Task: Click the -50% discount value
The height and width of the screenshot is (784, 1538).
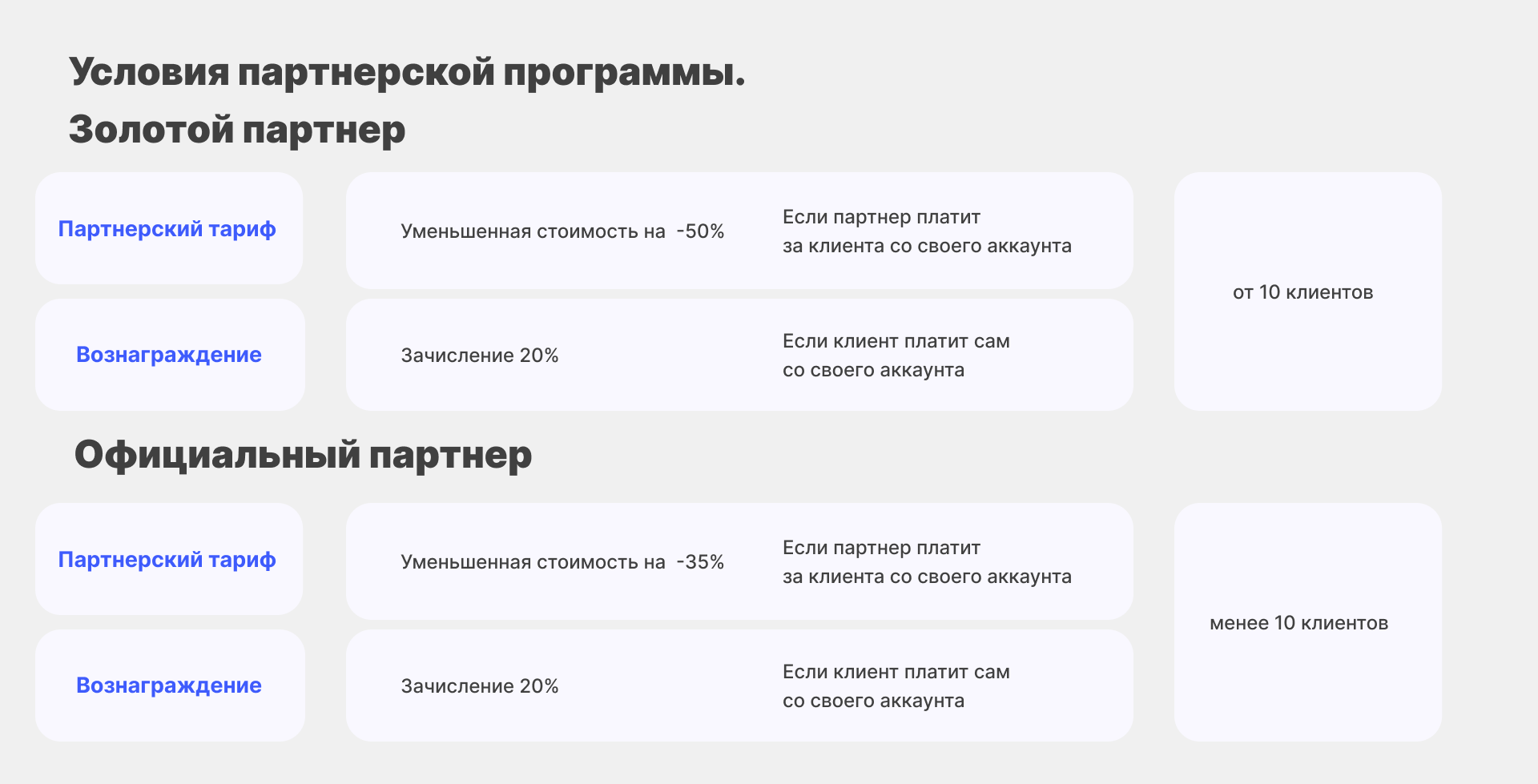Action: (700, 231)
